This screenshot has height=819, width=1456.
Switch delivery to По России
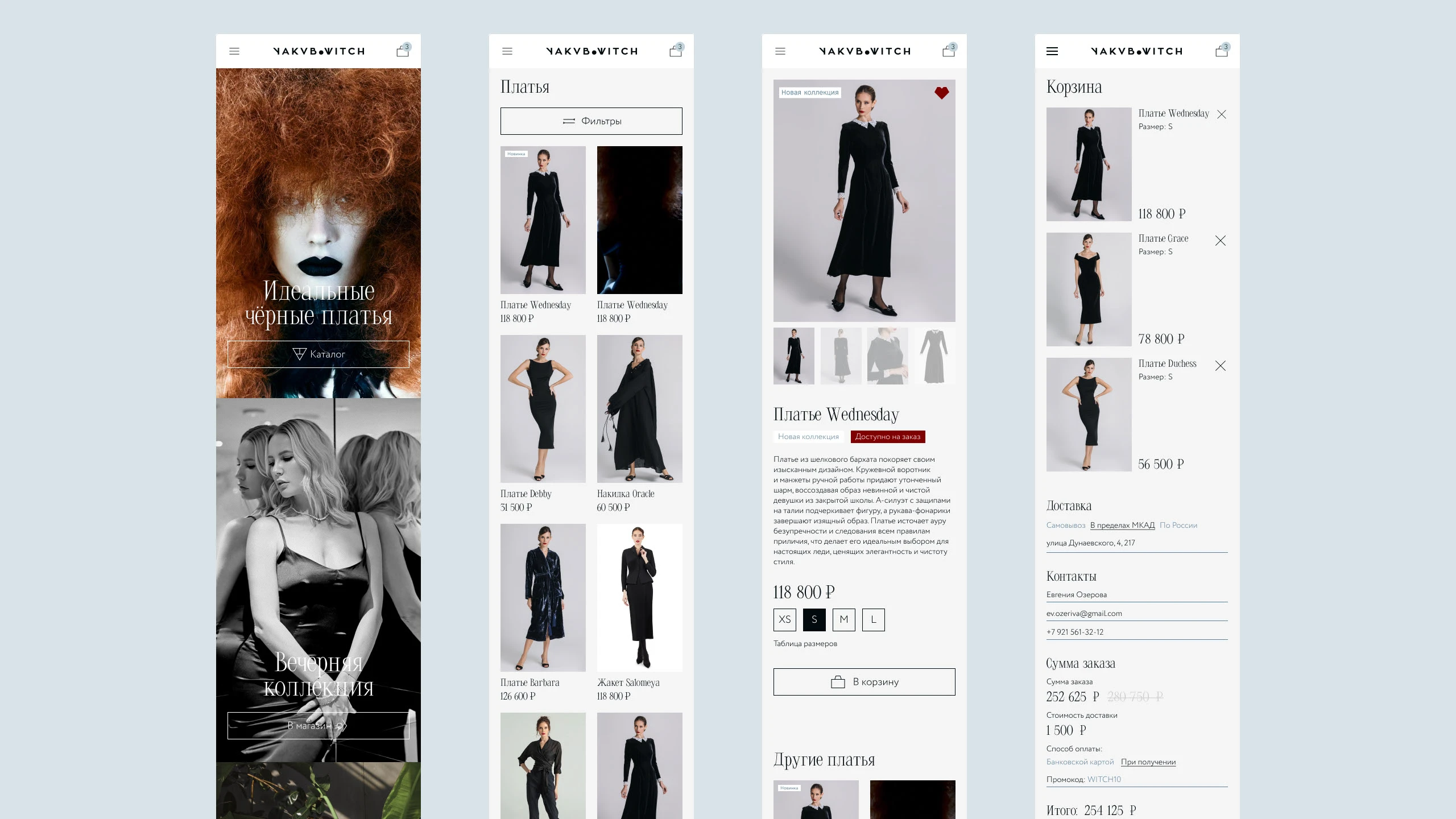(x=1178, y=525)
